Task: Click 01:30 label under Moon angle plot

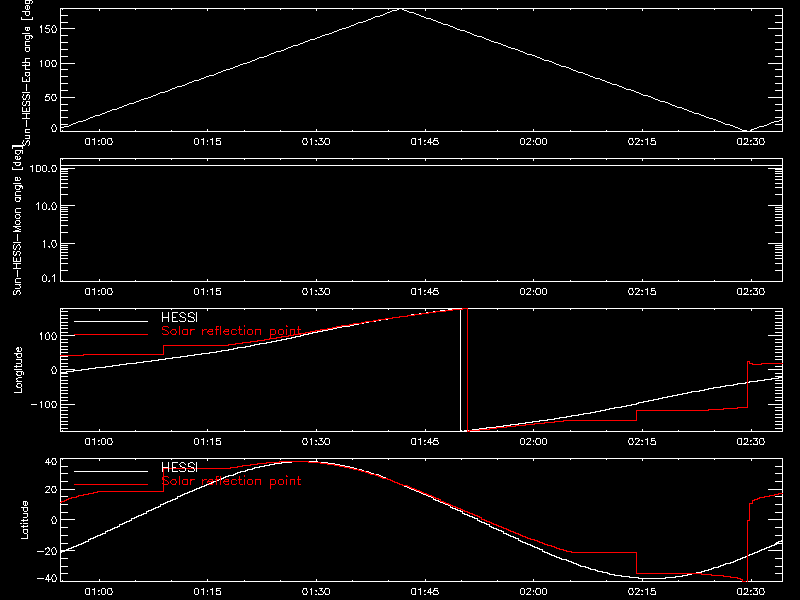Action: pyautogui.click(x=316, y=292)
